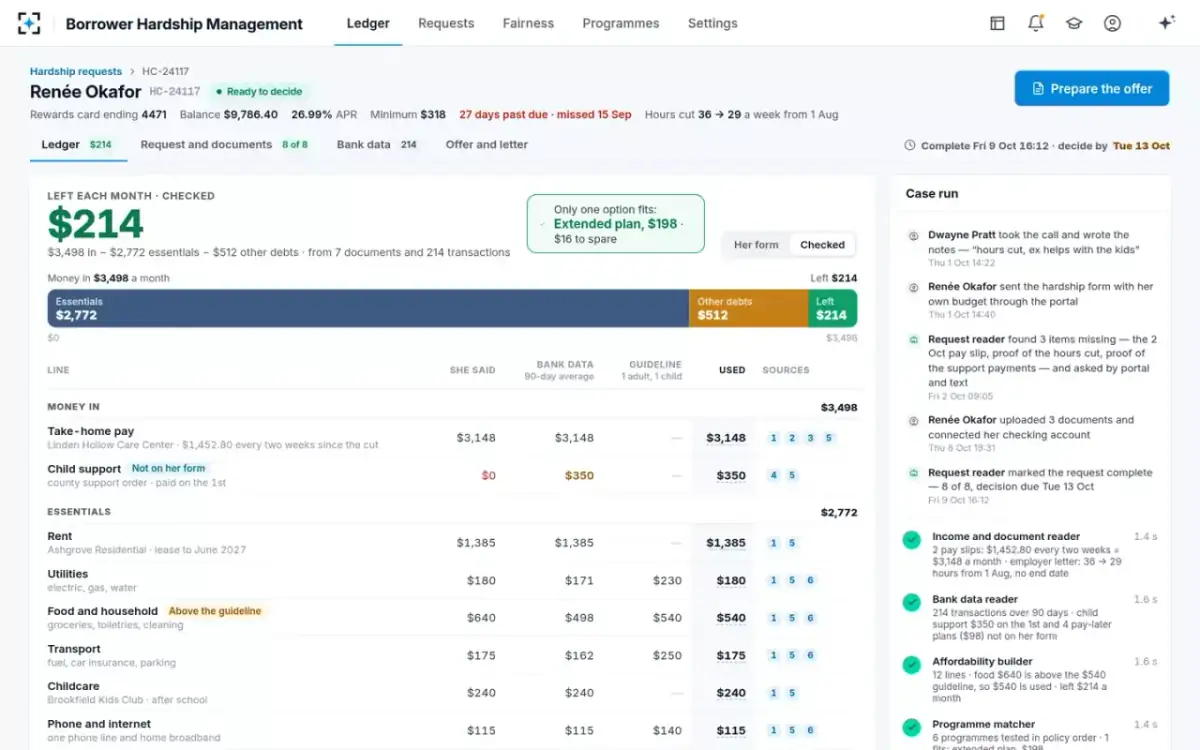This screenshot has width=1200, height=750.
Task: Open the Requests top navigation tab
Action: click(446, 23)
